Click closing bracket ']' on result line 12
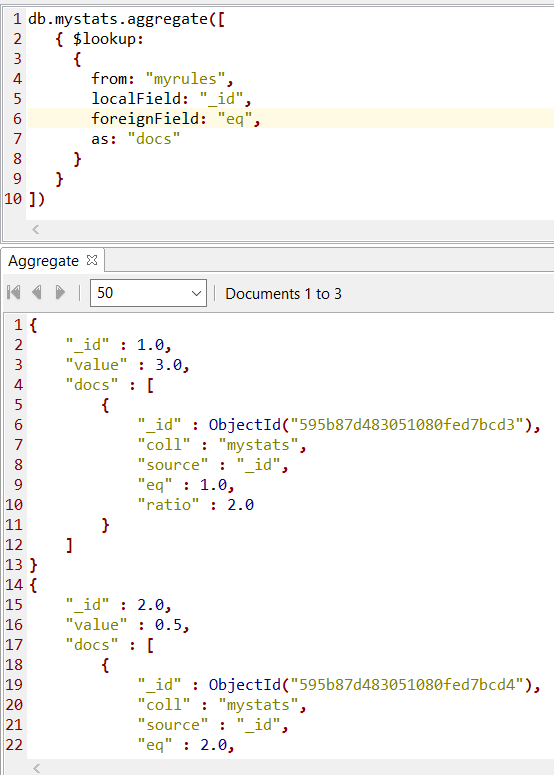 coord(69,545)
